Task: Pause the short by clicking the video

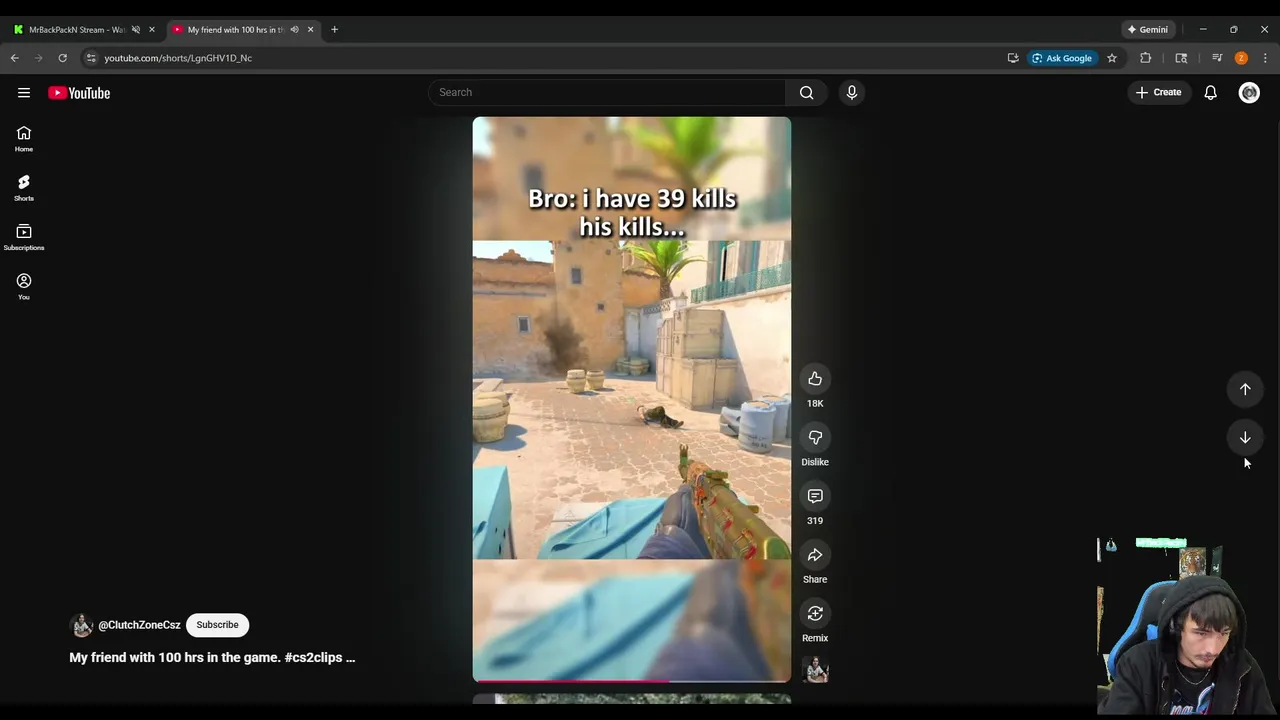Action: point(631,399)
